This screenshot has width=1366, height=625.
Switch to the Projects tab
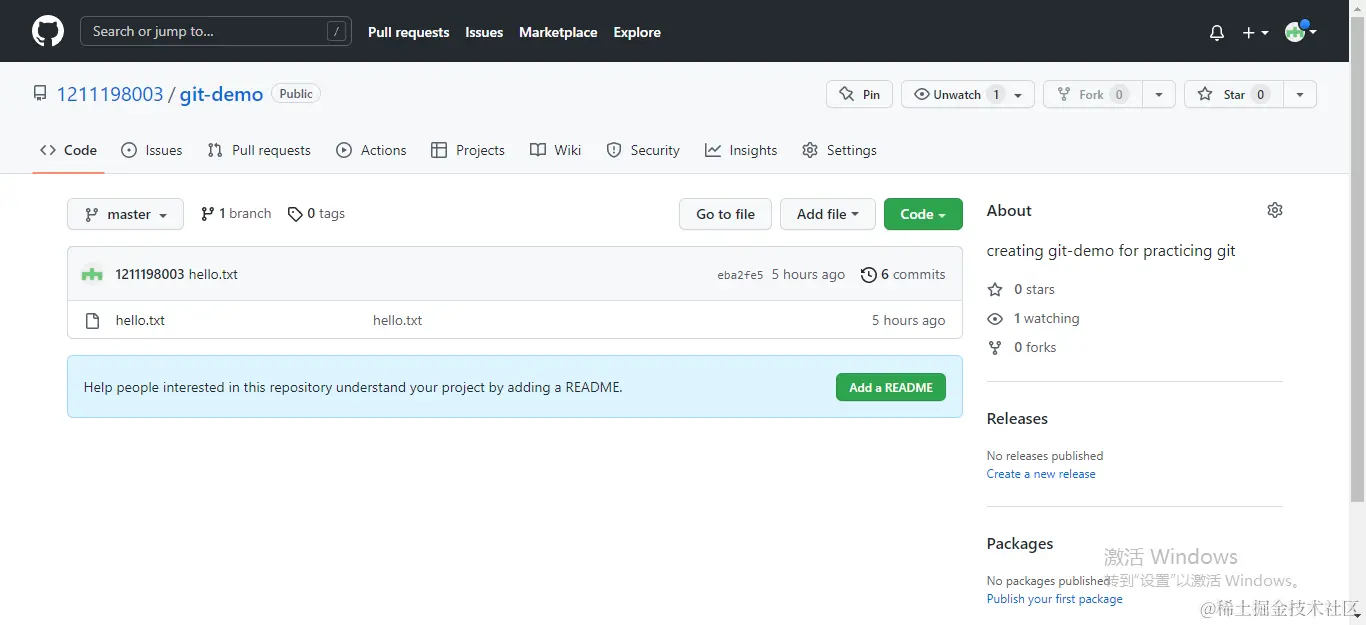(x=467, y=150)
